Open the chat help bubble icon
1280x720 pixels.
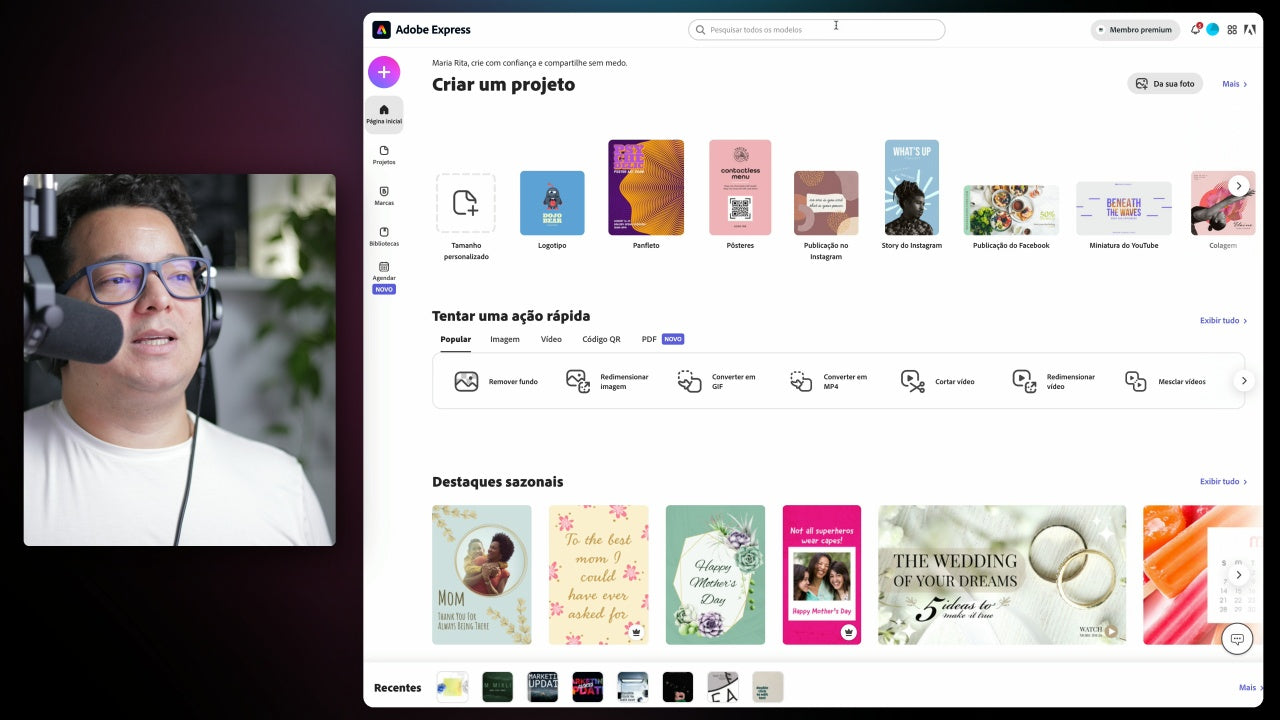tap(1237, 639)
